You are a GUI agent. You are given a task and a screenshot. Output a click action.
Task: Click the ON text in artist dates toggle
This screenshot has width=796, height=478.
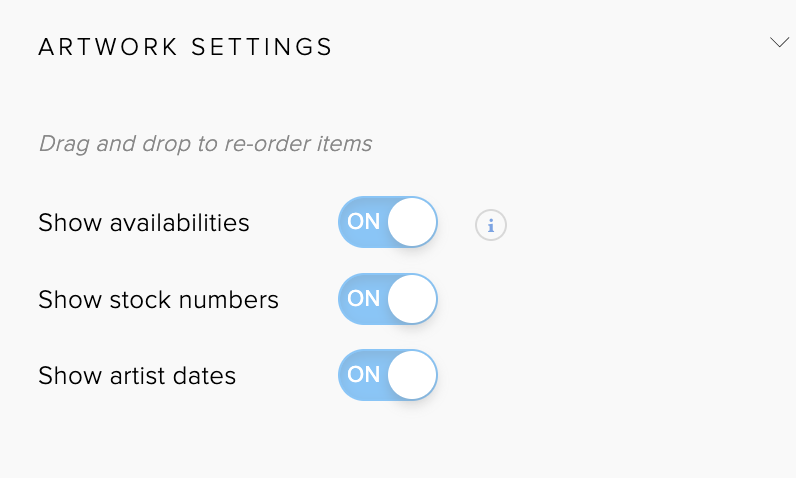coord(364,375)
